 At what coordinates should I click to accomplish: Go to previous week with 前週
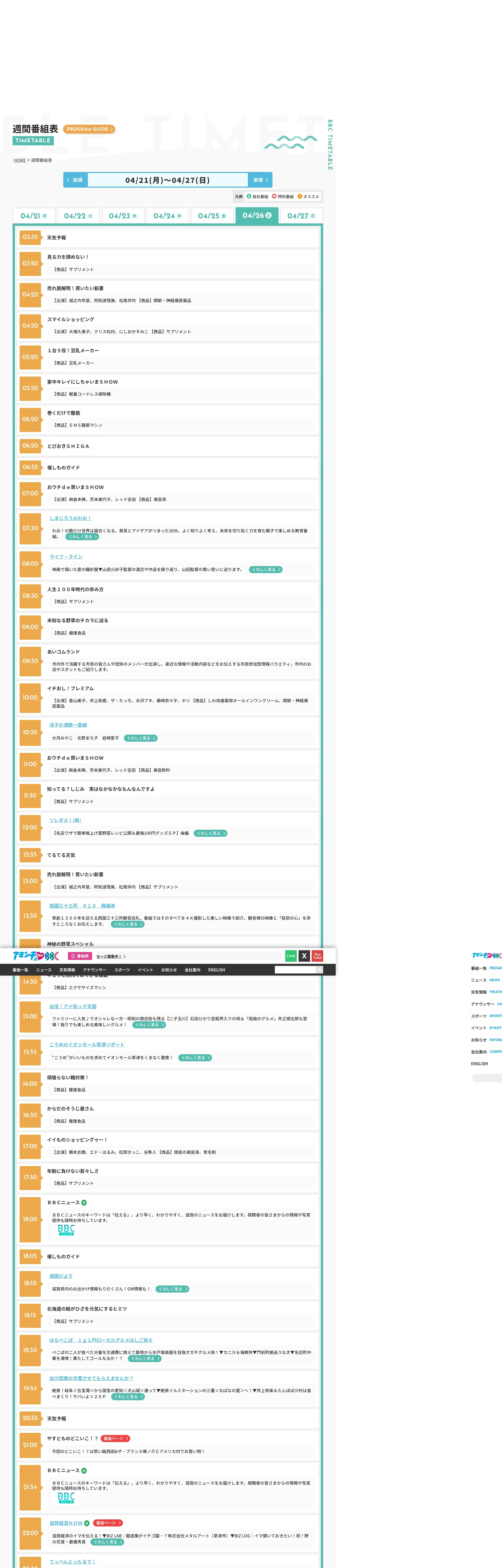click(76, 180)
